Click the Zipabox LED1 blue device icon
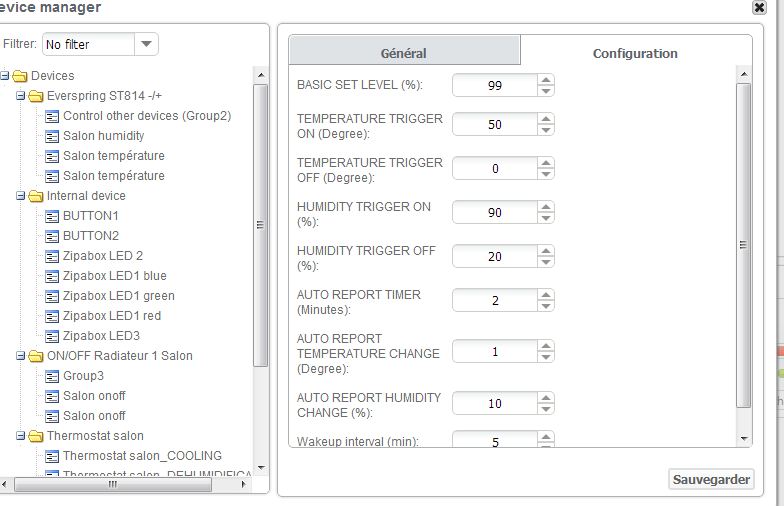Screen dimensions: 784x506 tap(52, 276)
